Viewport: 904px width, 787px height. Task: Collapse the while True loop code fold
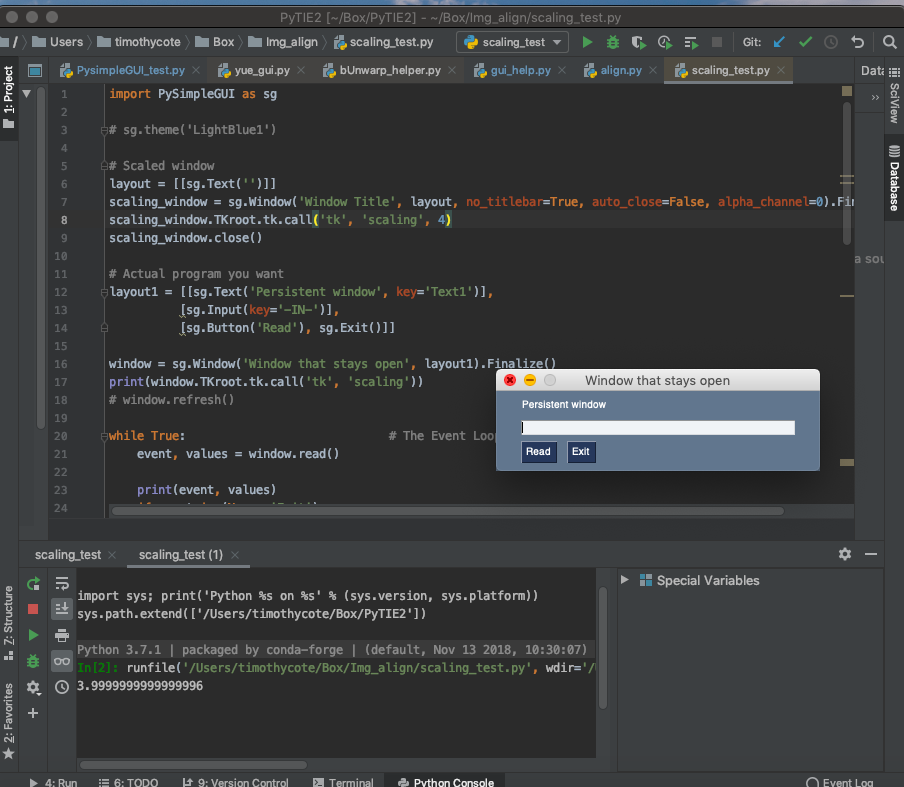(104, 435)
